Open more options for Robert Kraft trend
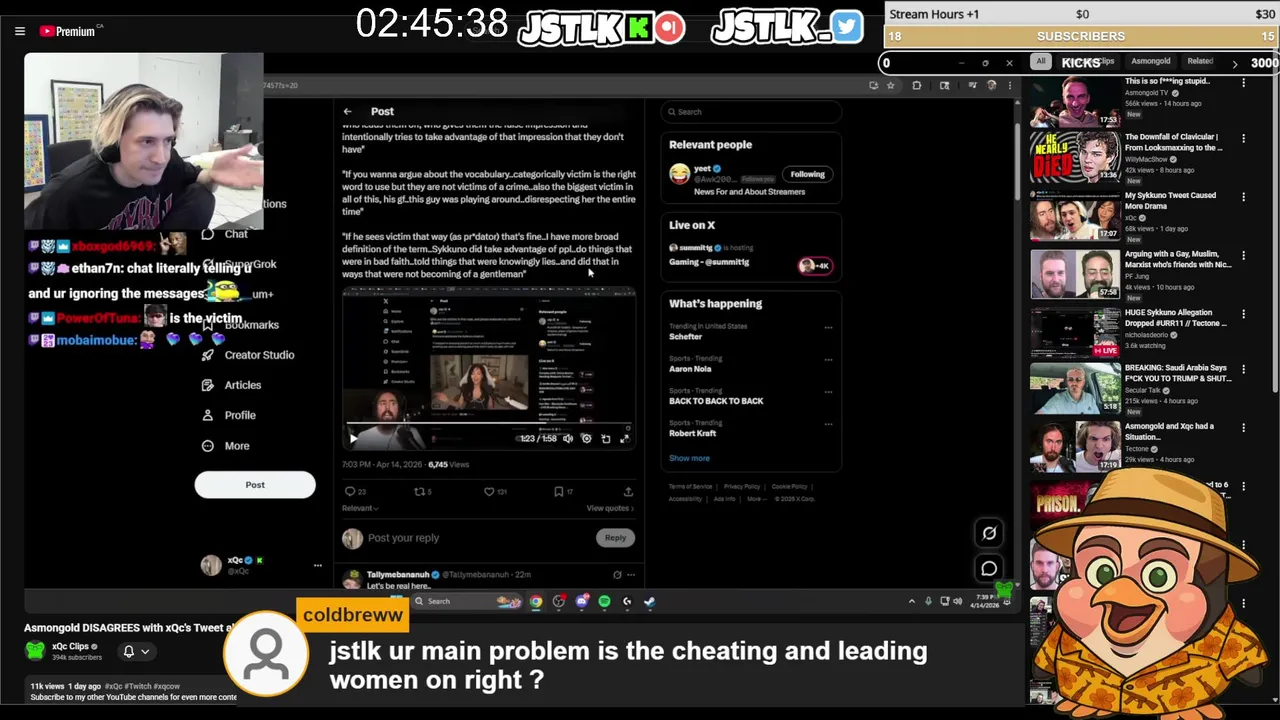The image size is (1280, 720). click(828, 423)
